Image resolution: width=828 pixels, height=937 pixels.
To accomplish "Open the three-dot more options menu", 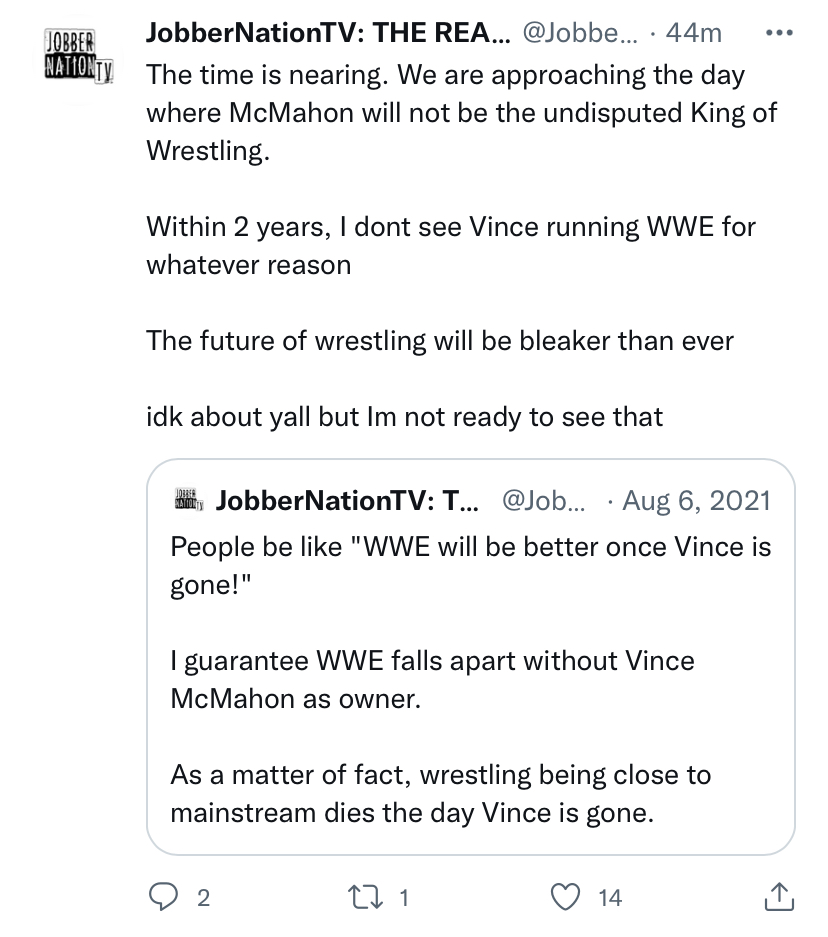I will pos(778,33).
